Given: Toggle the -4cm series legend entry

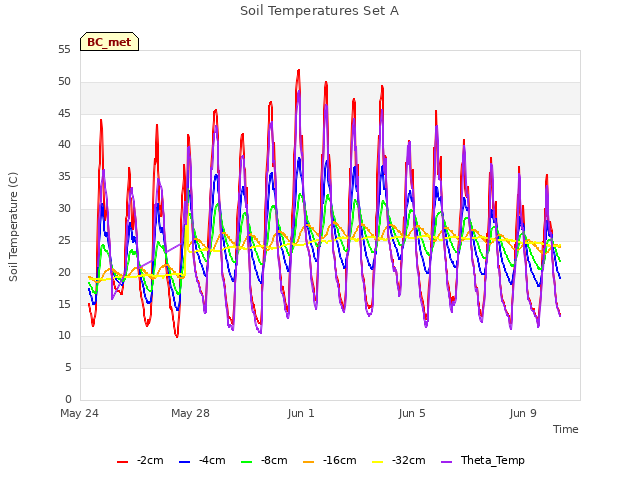Looking at the screenshot, I should click(202, 461).
